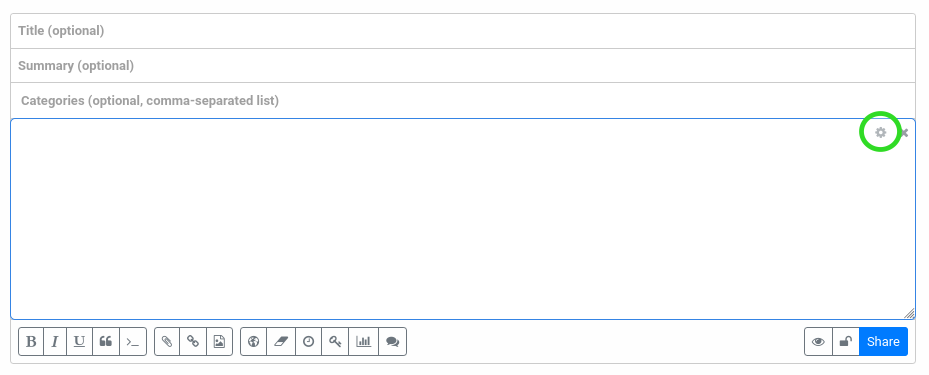Open the permissions settings with the lock icon
This screenshot has height=375, width=929.
point(846,341)
